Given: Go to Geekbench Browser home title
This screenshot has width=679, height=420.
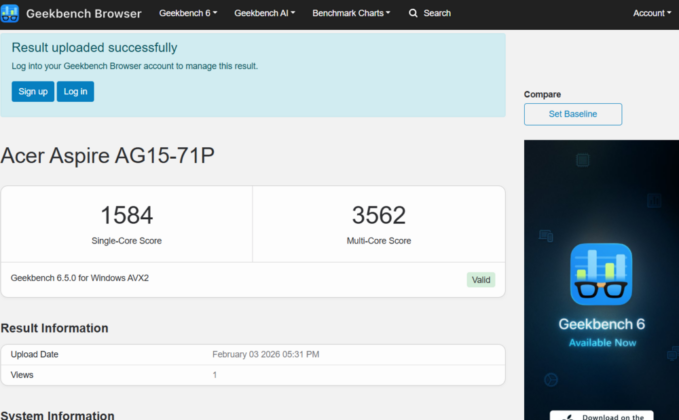Looking at the screenshot, I should pos(84,13).
